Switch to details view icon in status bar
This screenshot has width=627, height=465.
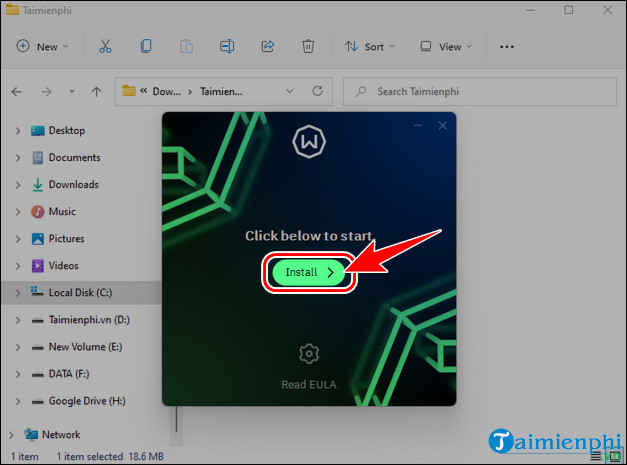click(596, 456)
